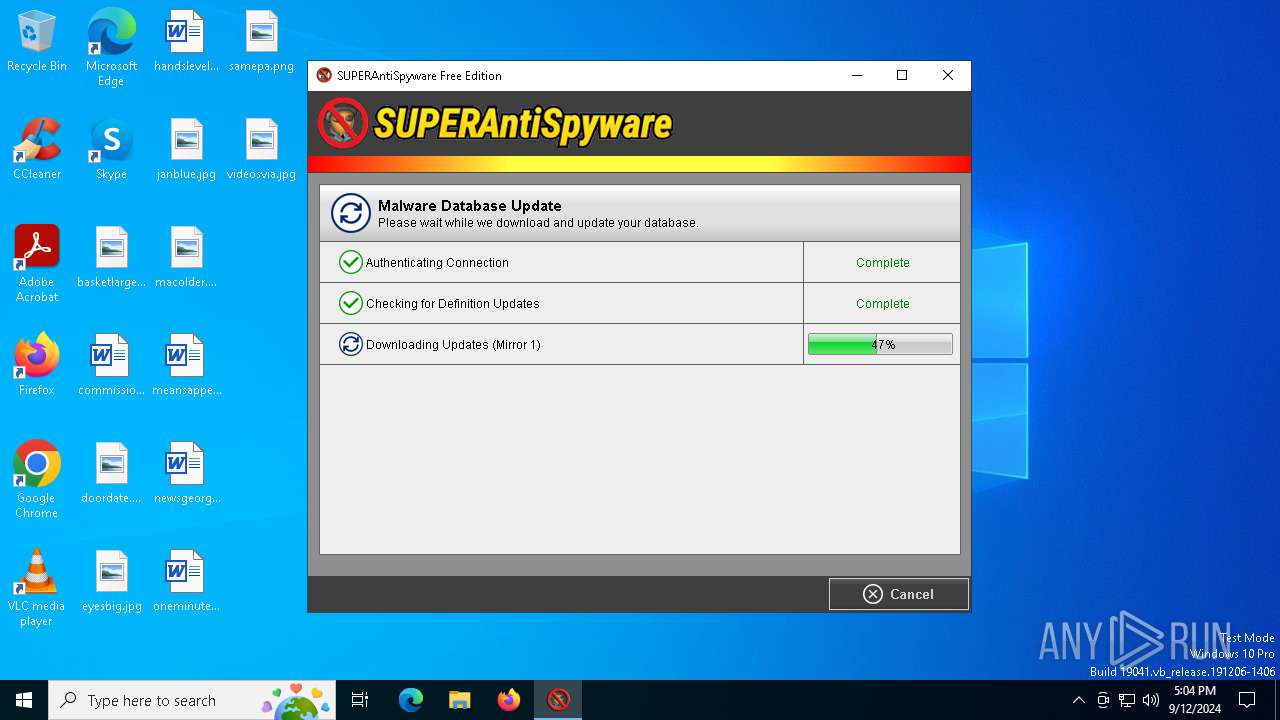Select Microsoft Edge desktop shortcut
This screenshot has width=1280, height=720.
[111, 48]
